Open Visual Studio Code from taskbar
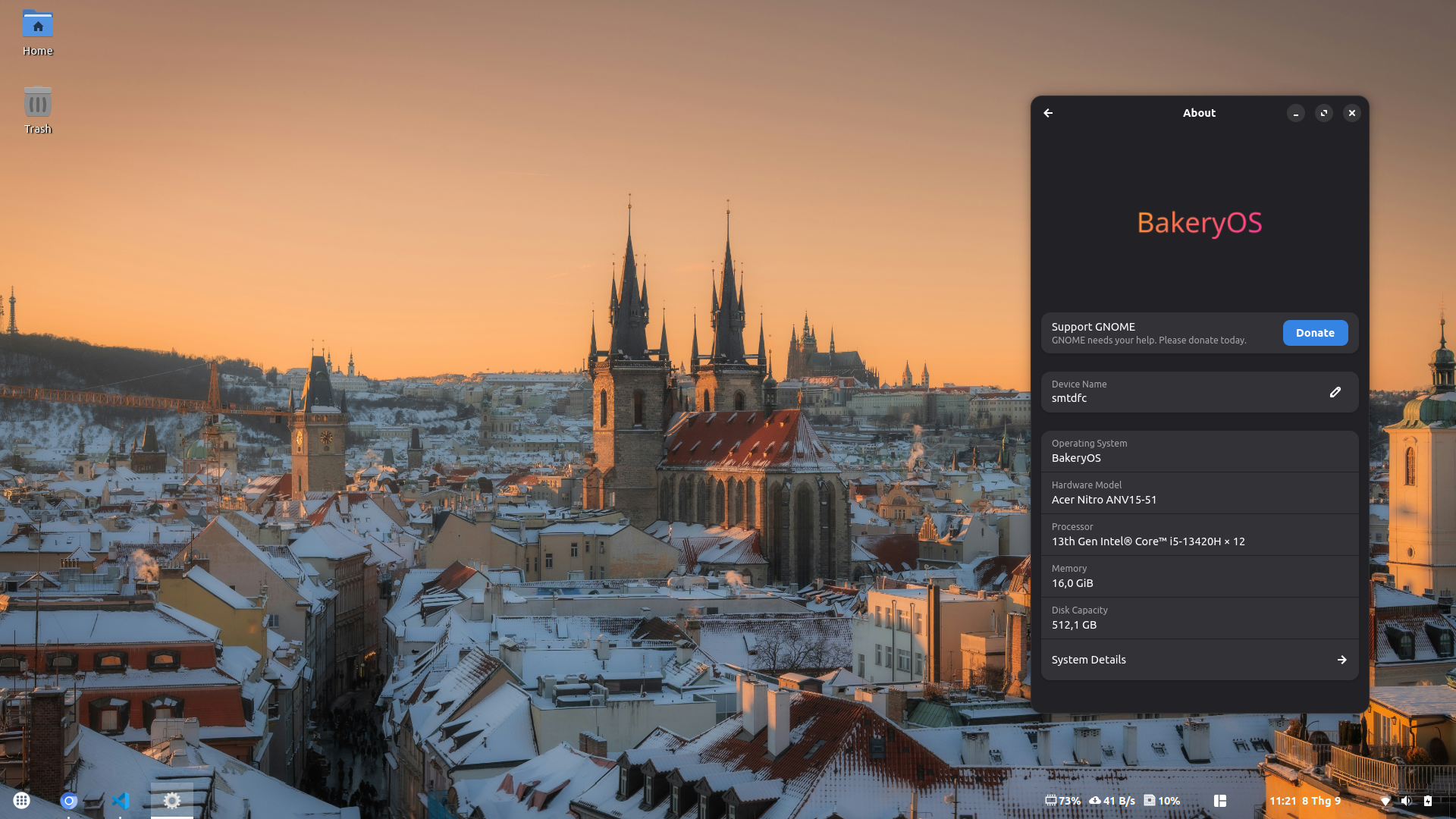 click(121, 801)
